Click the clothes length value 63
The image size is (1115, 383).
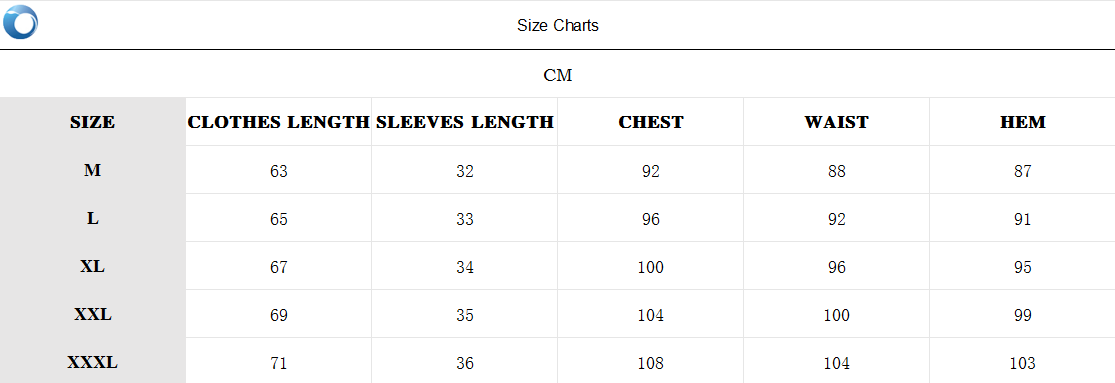279,171
